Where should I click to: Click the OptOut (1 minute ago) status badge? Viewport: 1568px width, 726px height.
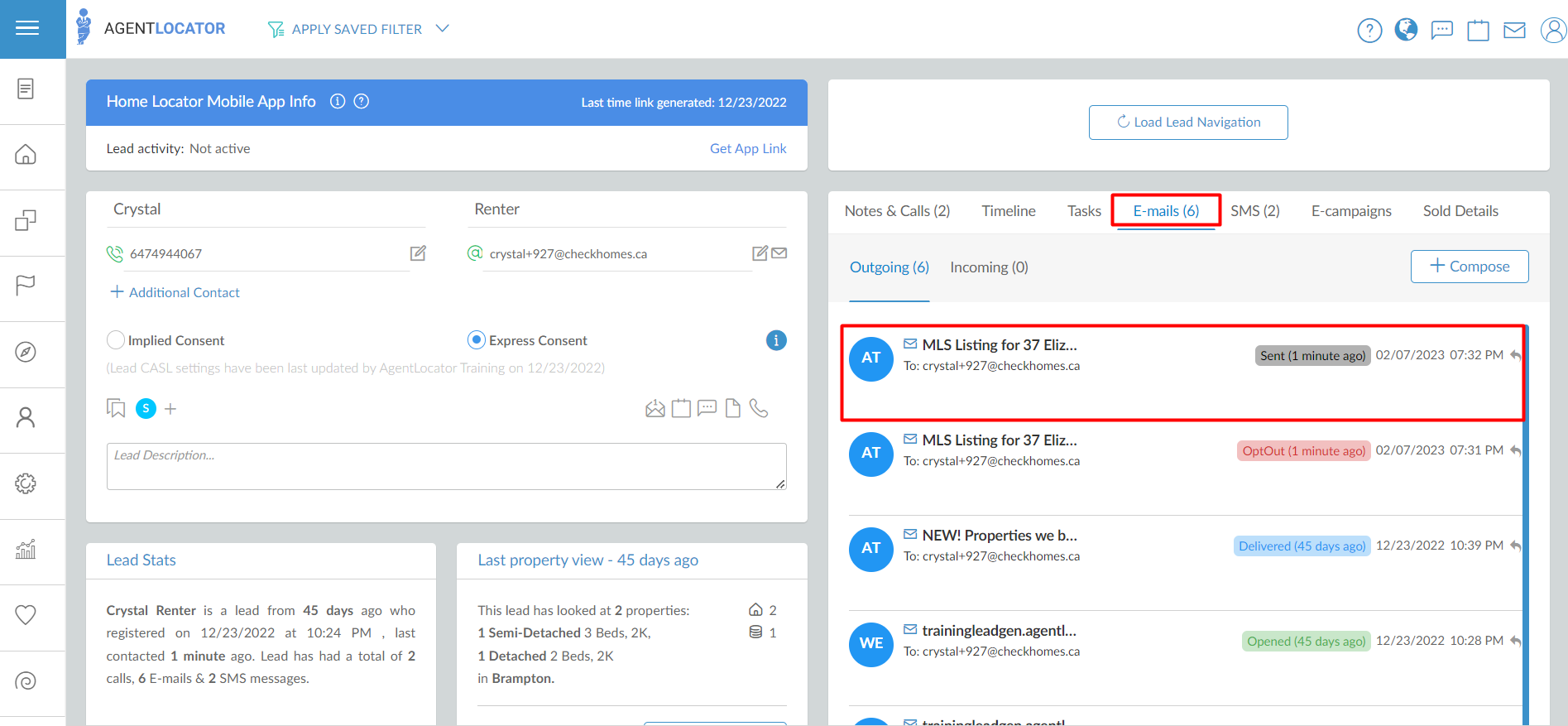[x=1303, y=451]
